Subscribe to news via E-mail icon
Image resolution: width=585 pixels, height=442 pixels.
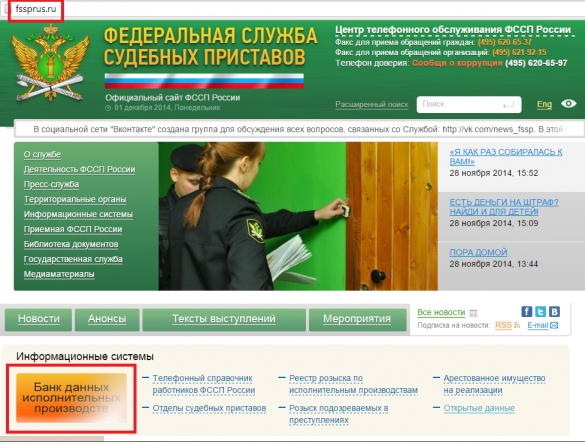click(x=554, y=326)
